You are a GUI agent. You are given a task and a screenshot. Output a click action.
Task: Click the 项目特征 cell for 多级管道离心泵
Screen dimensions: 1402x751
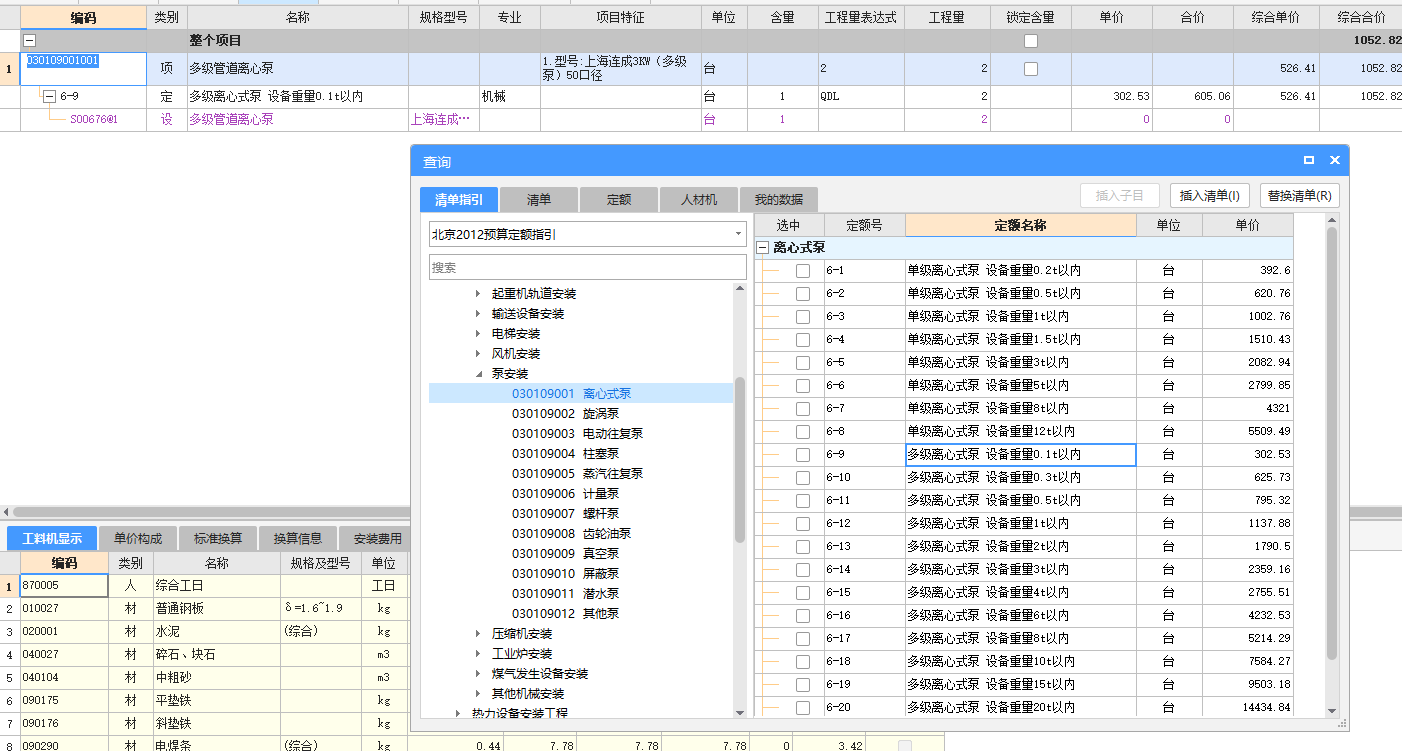click(x=620, y=68)
